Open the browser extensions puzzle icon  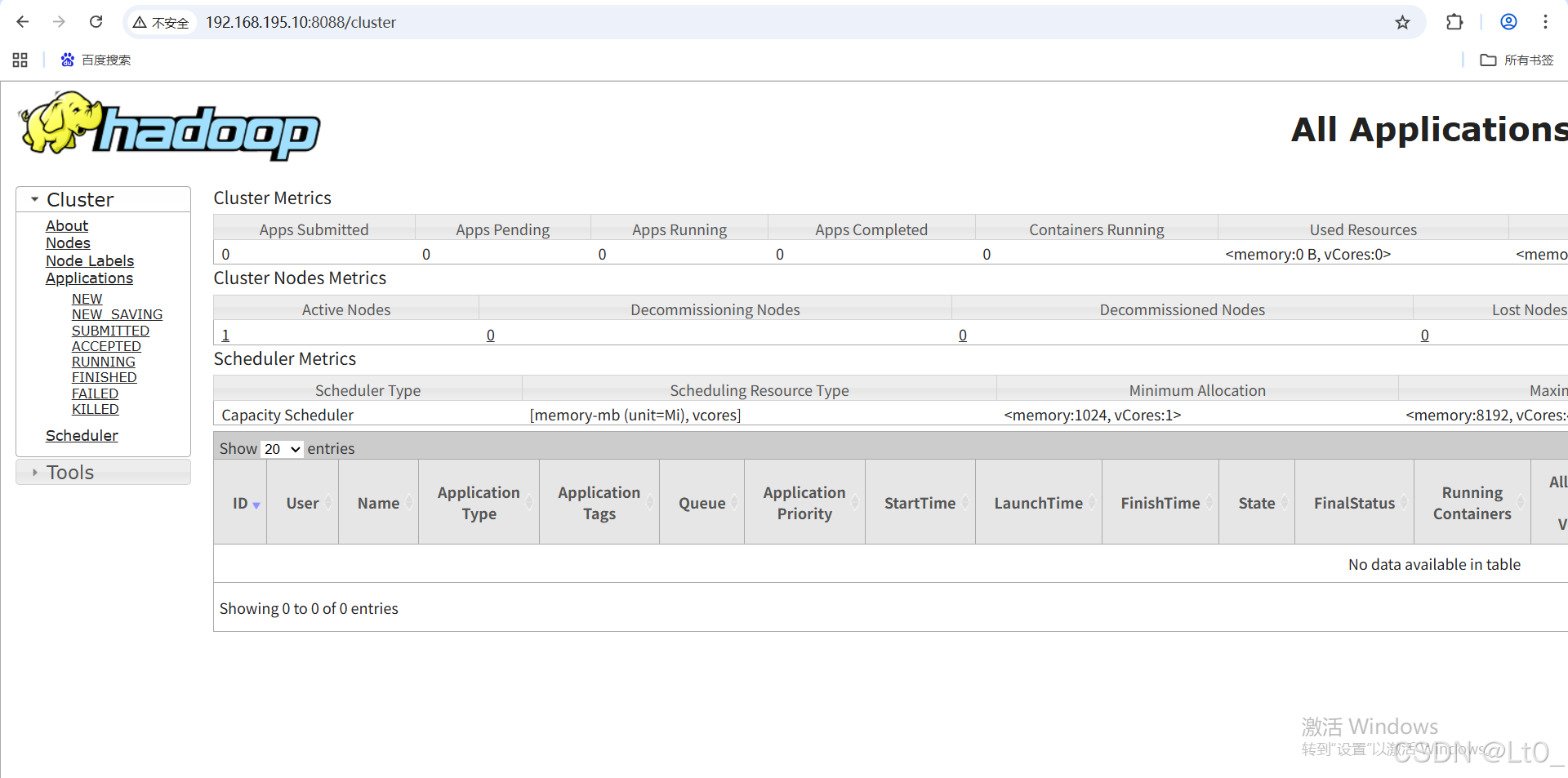tap(1454, 22)
